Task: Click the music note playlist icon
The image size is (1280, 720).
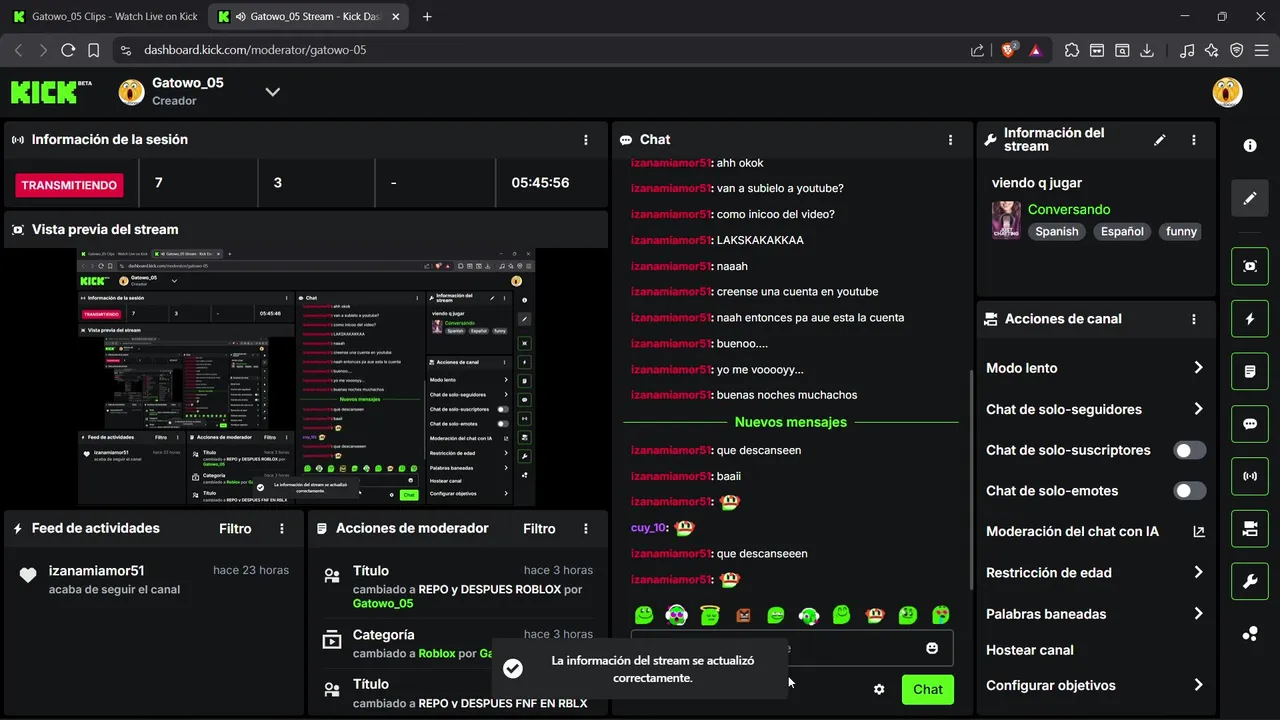Action: coord(1187,50)
